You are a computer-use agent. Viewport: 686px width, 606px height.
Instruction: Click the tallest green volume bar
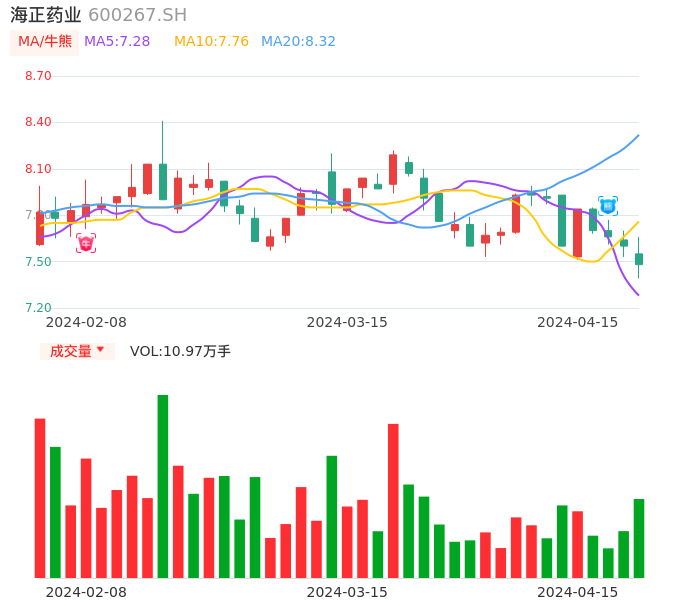click(x=163, y=486)
